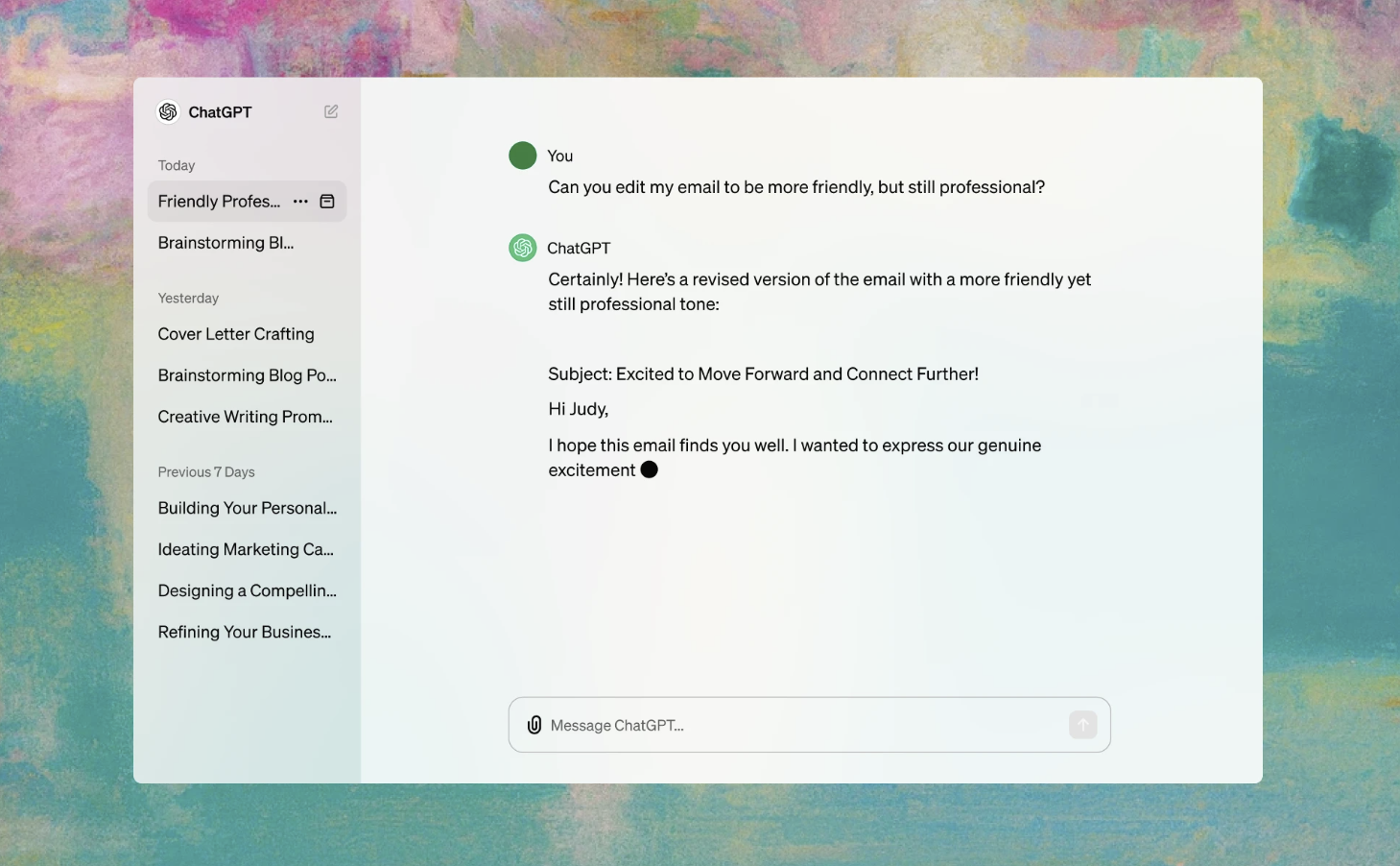
Task: Select Designing a Compellin... chat
Action: click(x=247, y=590)
